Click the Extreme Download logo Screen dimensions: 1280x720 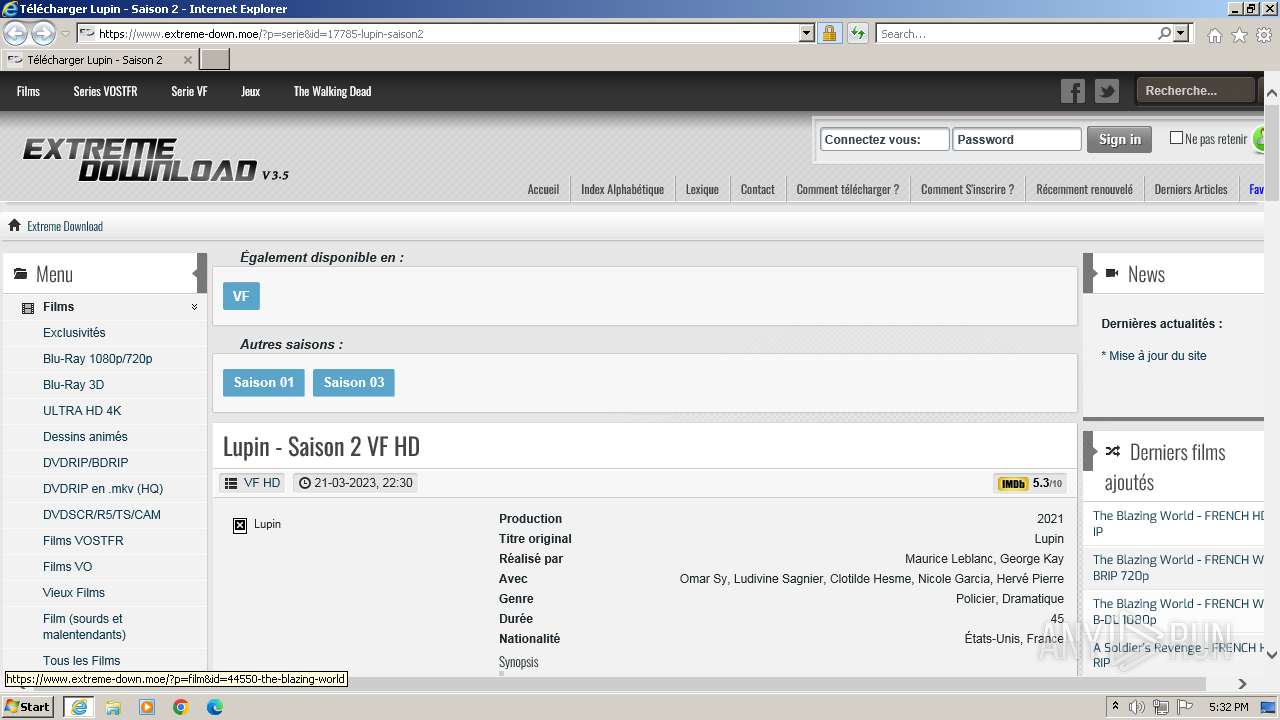coord(155,160)
